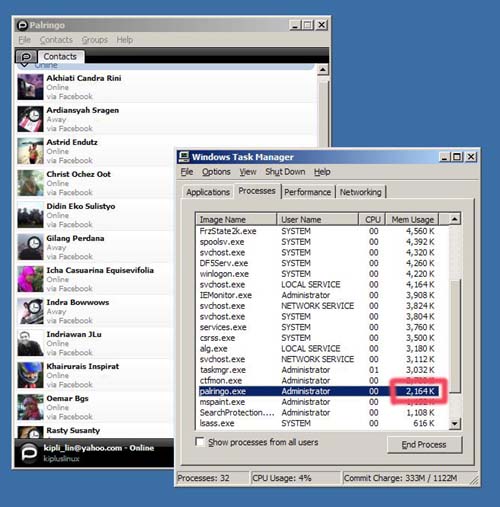Open the Palringo File menu
The image size is (500, 507).
coord(24,40)
